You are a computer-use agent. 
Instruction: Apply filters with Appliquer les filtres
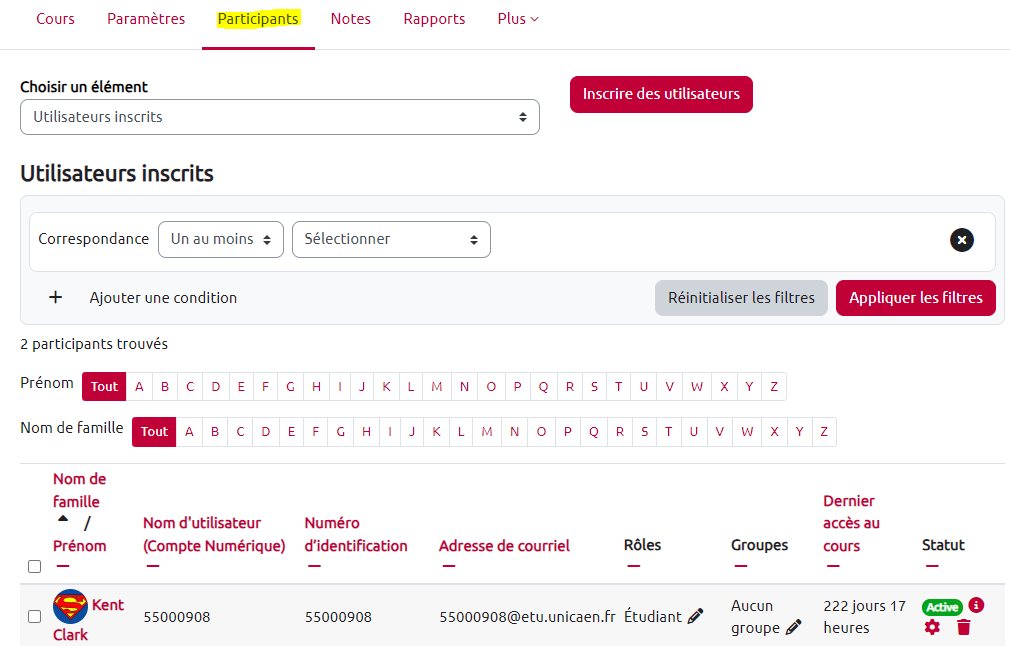915,298
